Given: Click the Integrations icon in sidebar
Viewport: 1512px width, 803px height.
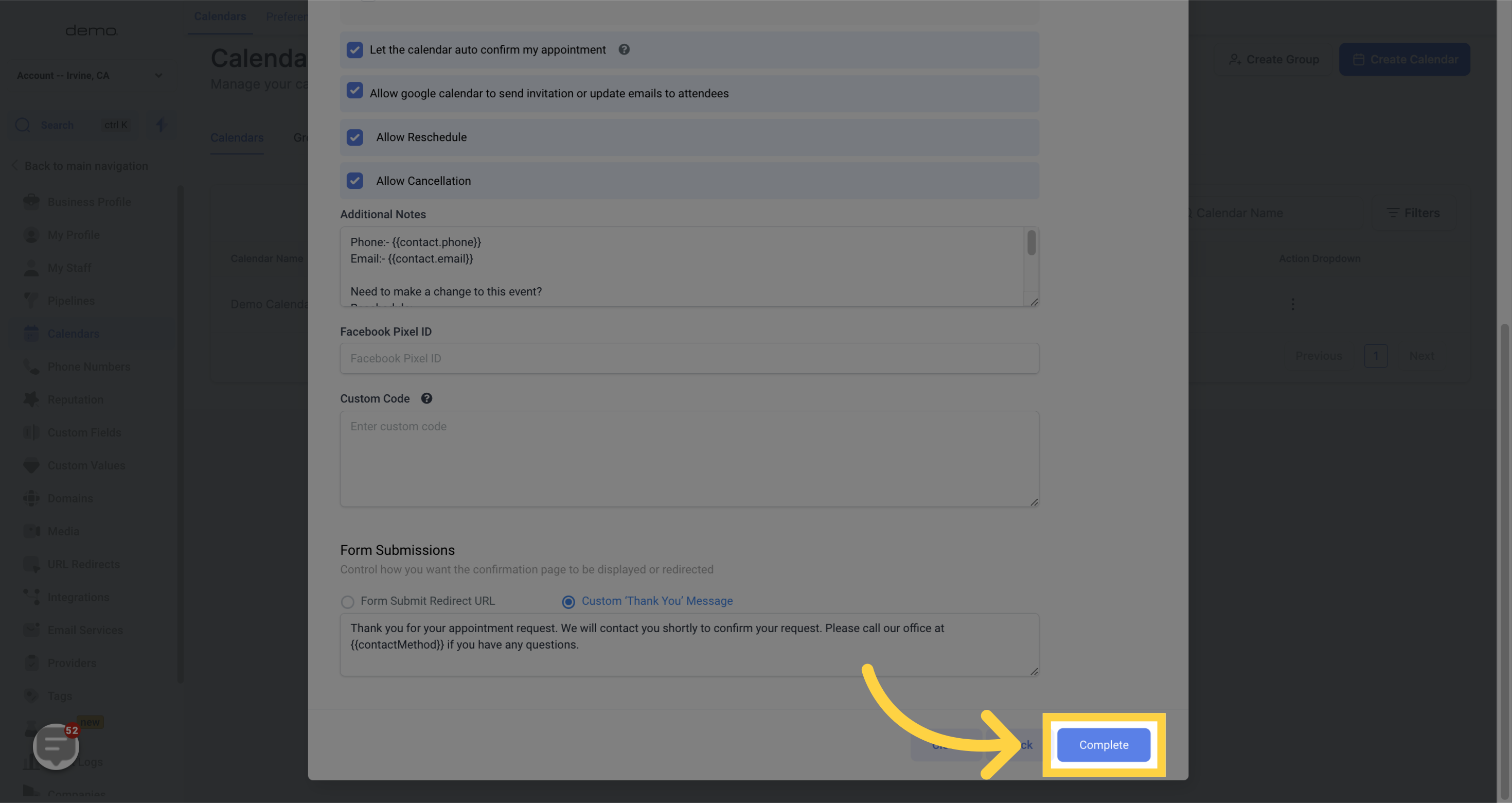Looking at the screenshot, I should point(31,597).
